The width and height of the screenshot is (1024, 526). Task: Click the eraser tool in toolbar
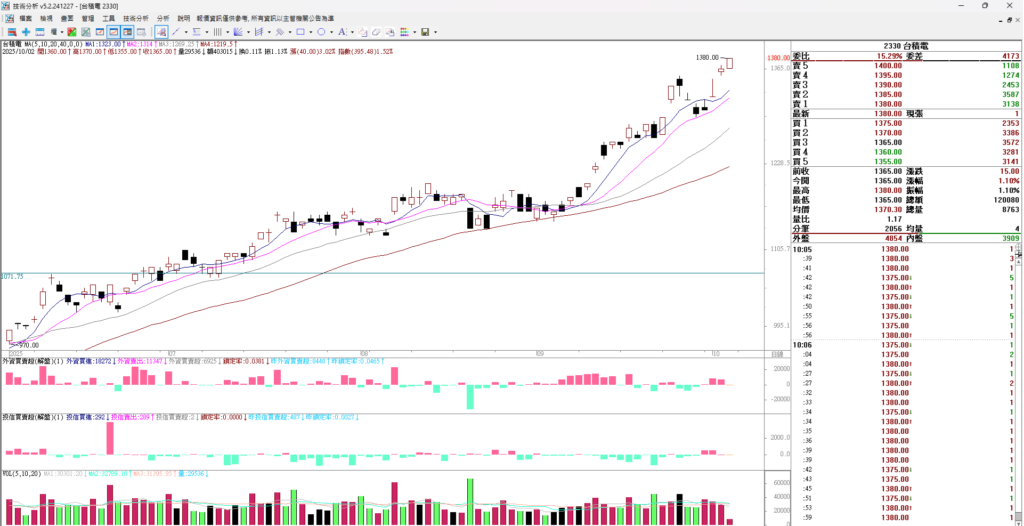tap(376, 32)
